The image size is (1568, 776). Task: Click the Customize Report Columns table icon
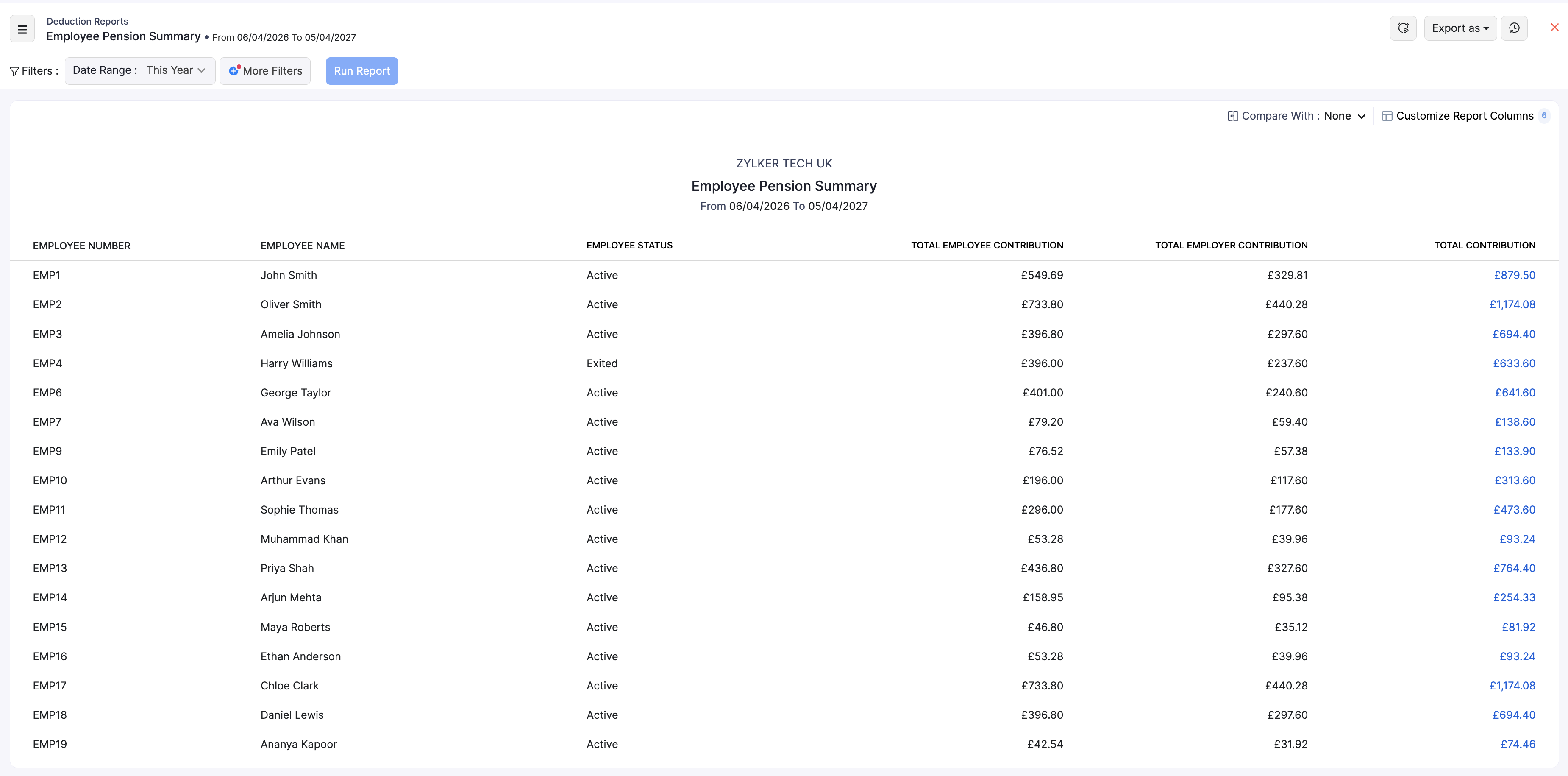(x=1387, y=116)
